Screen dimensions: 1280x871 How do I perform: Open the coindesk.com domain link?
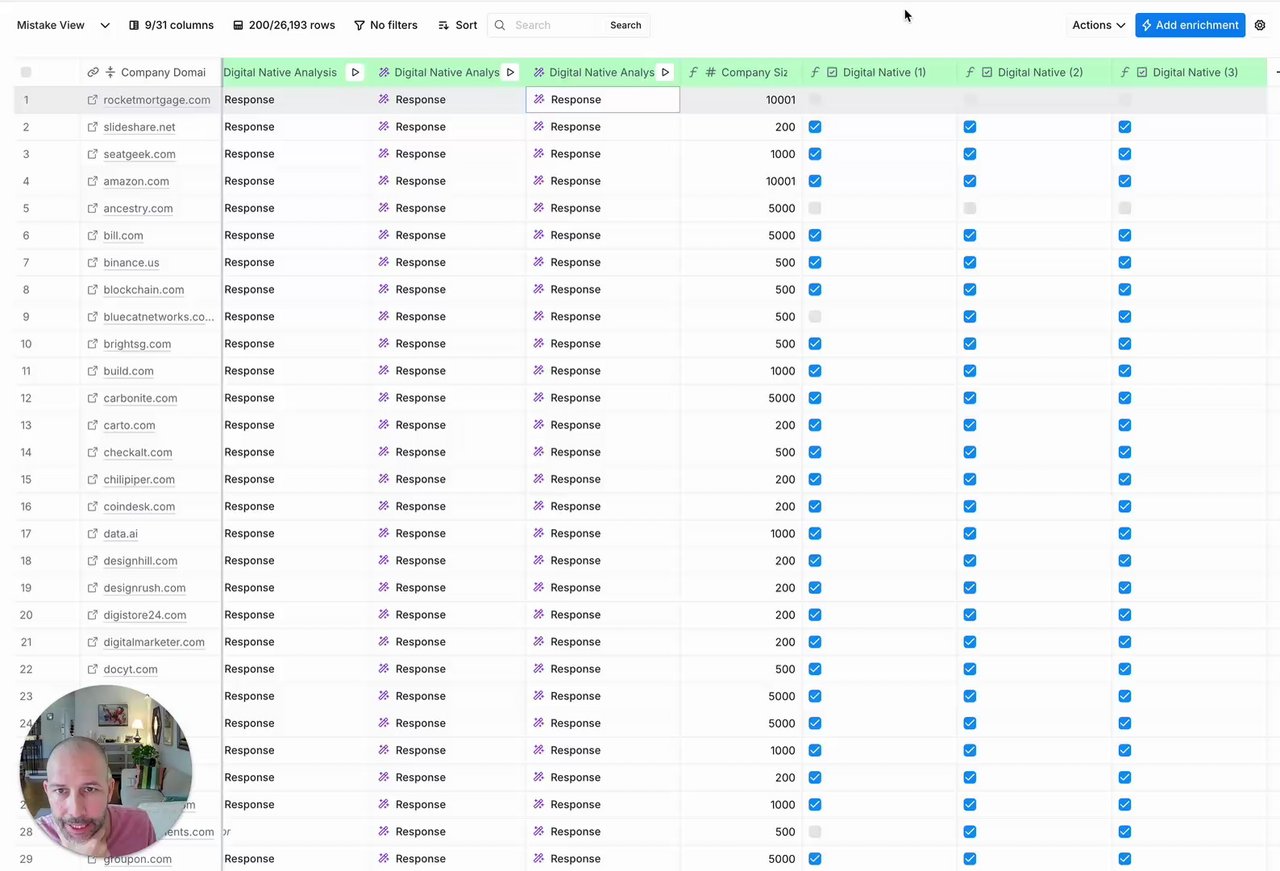coord(139,506)
